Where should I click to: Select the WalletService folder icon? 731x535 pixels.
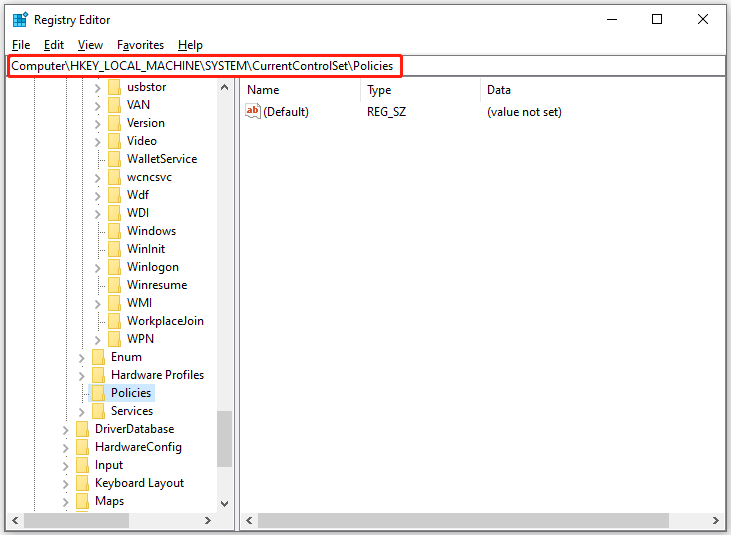[114, 159]
